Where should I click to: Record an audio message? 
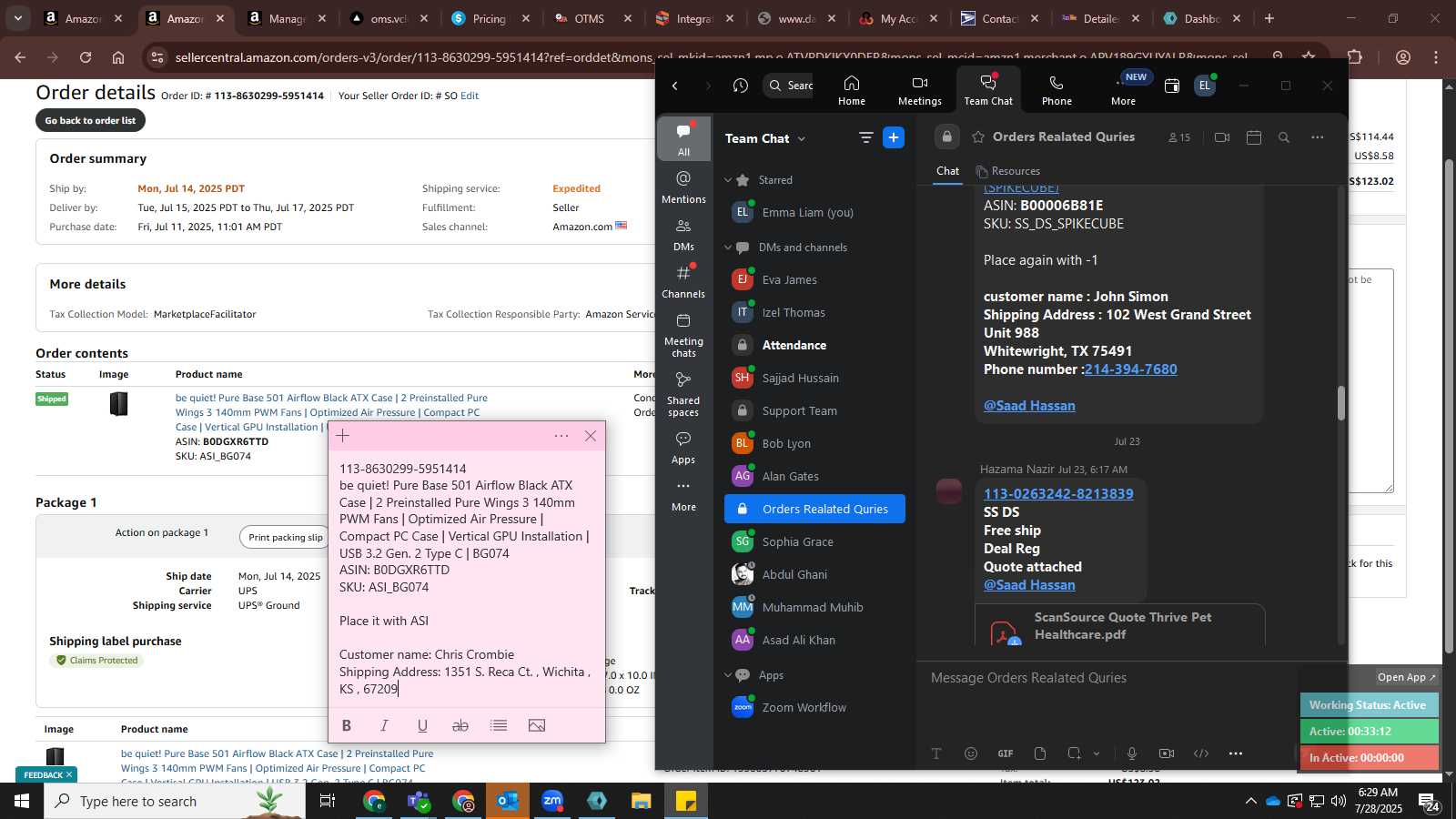pyautogui.click(x=1132, y=753)
